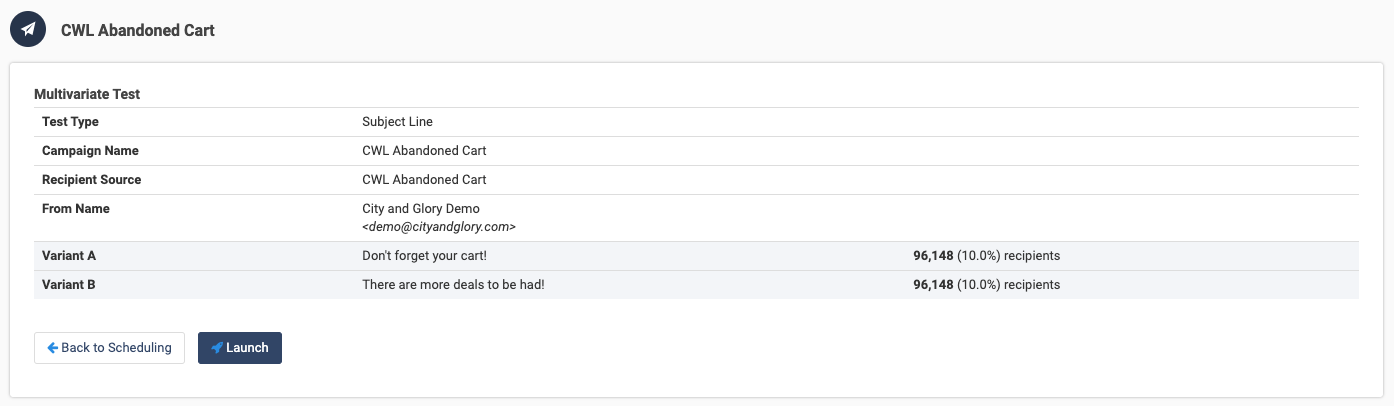1394x406 pixels.
Task: Click Variant A's 96,148 recipients count
Action: [986, 256]
